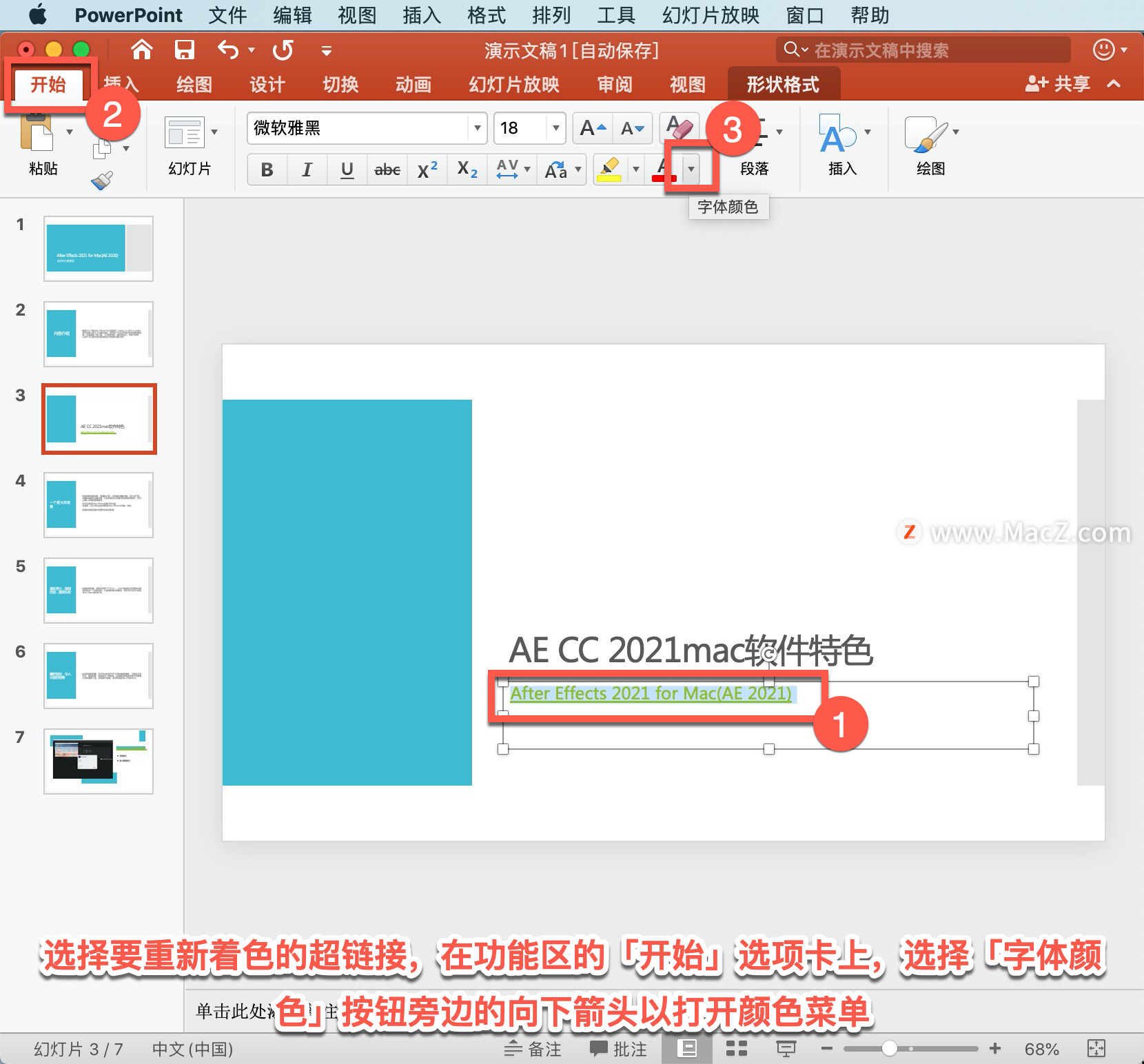Switch to the Draw ribbon tab
1144x1064 pixels.
click(x=194, y=85)
